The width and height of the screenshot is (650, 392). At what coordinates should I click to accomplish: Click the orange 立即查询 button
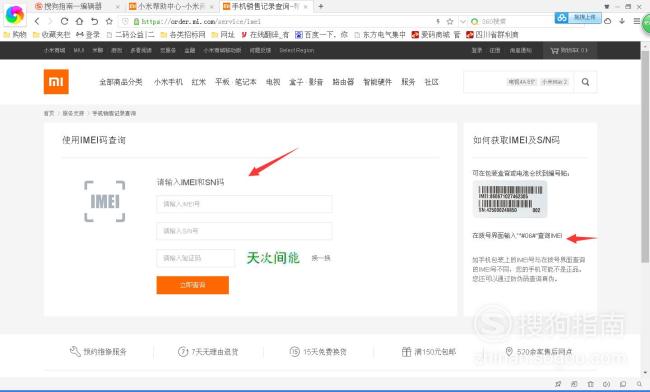[192, 285]
